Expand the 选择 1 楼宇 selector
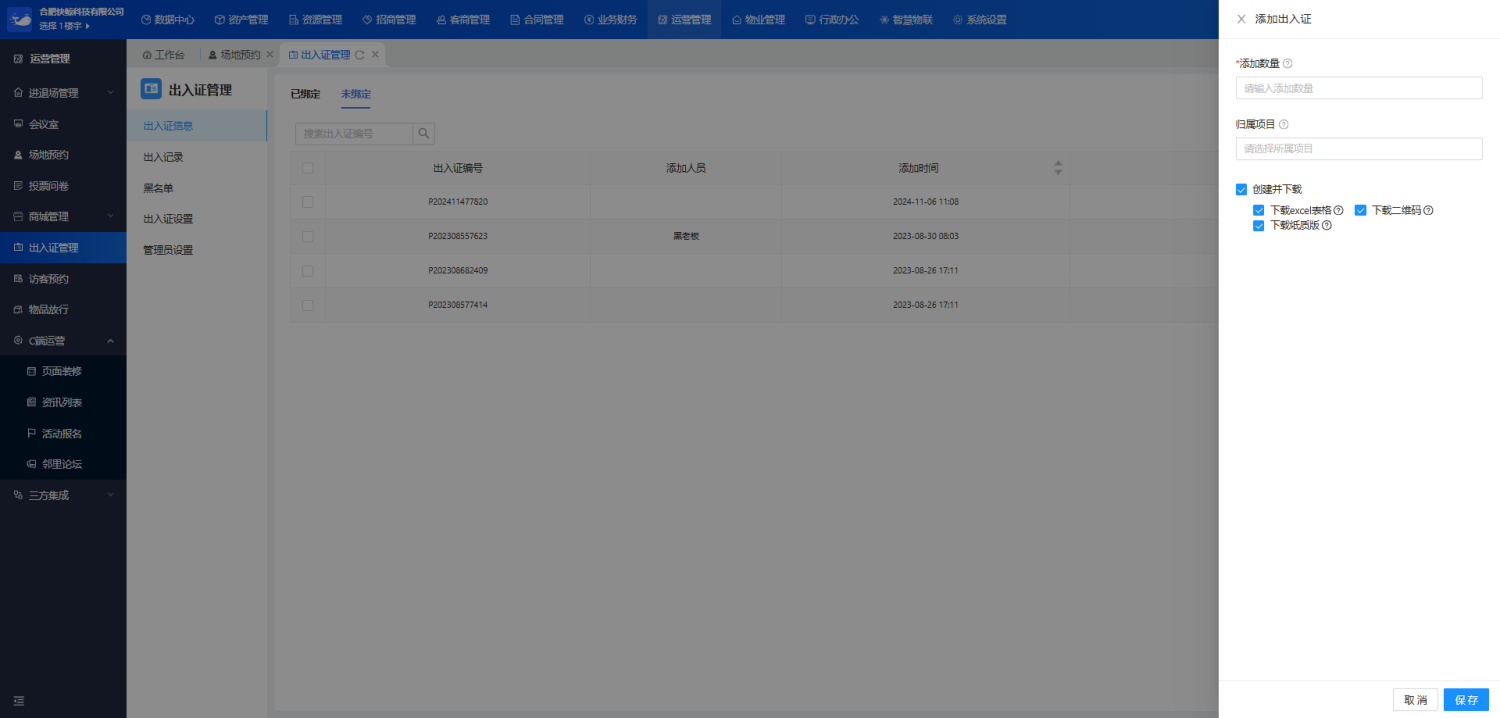Image resolution: width=1500 pixels, height=718 pixels. coord(64,26)
